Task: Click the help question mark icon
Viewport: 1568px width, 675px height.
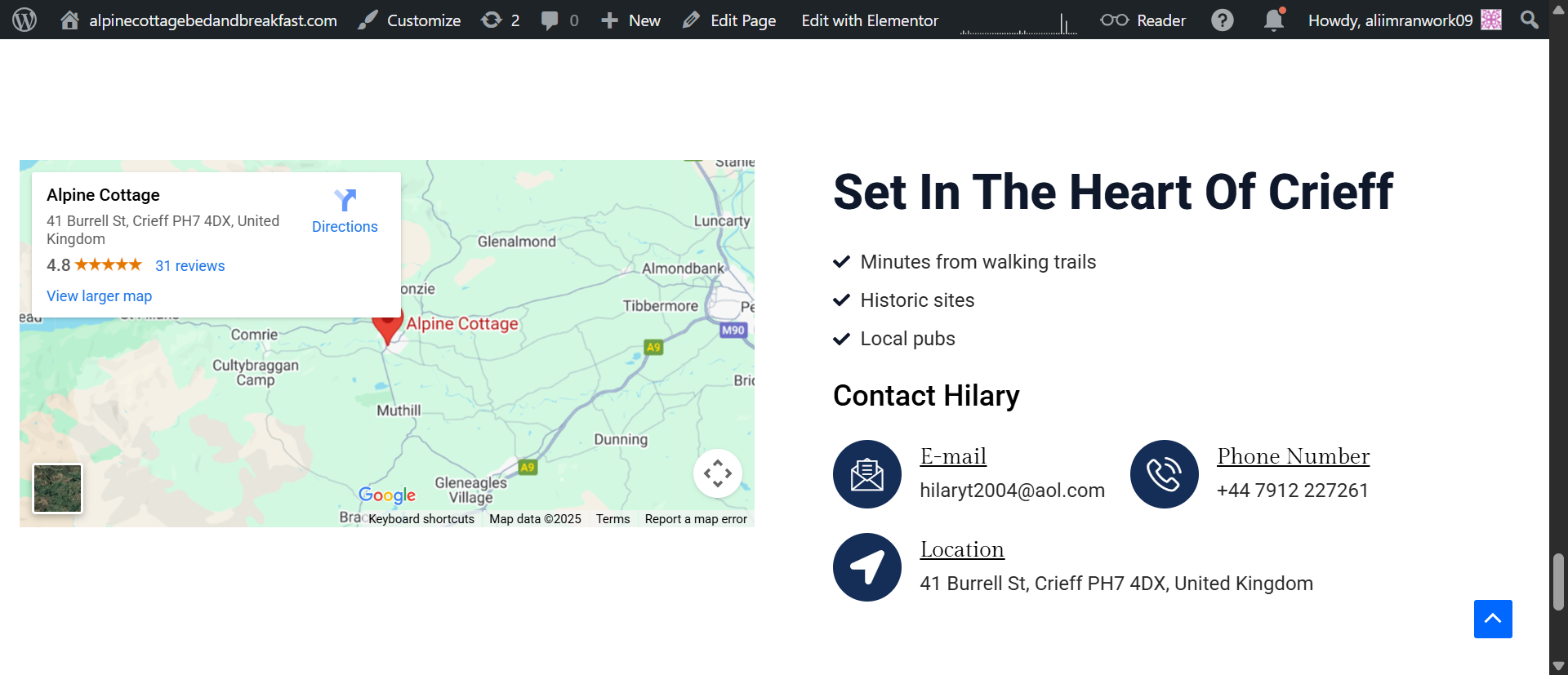Action: [1222, 20]
